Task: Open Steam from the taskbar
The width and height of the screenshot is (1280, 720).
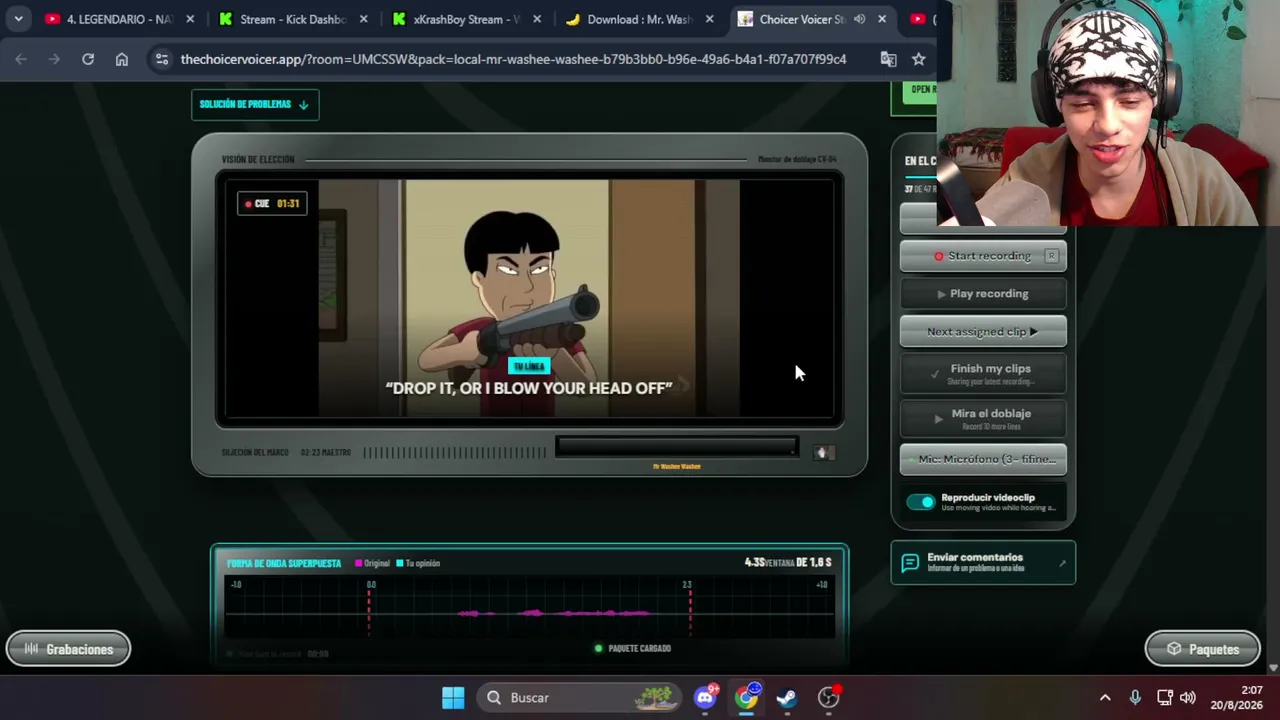Action: (787, 698)
